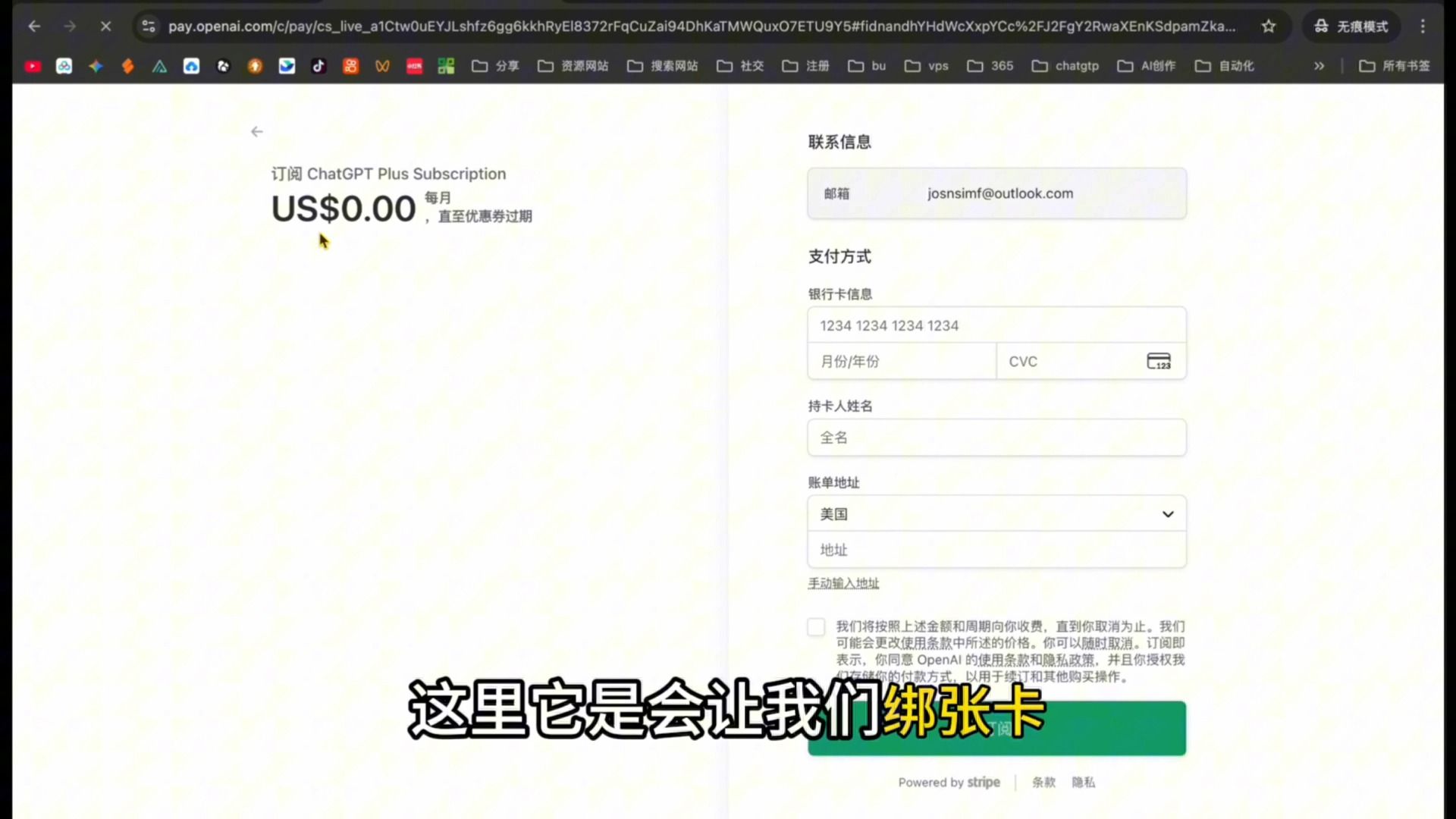1456x819 pixels.
Task: Open the YouTube bookmark icon
Action: (x=33, y=67)
